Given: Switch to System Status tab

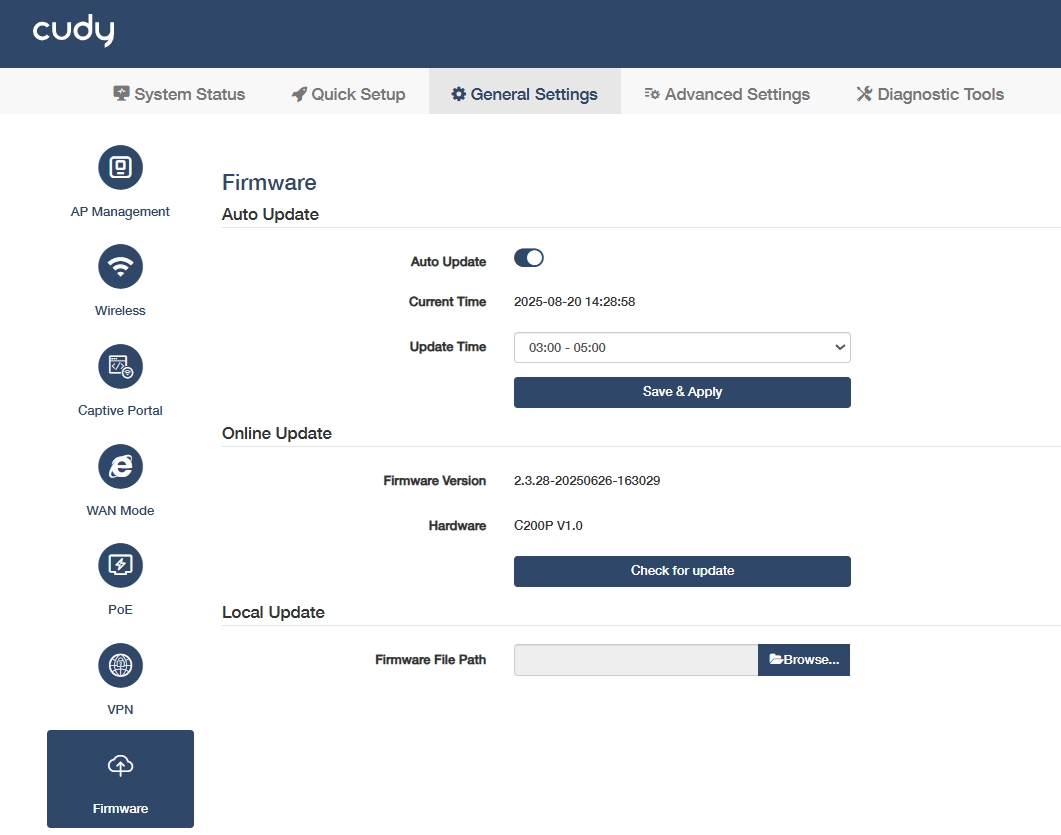Looking at the screenshot, I should tap(179, 94).
